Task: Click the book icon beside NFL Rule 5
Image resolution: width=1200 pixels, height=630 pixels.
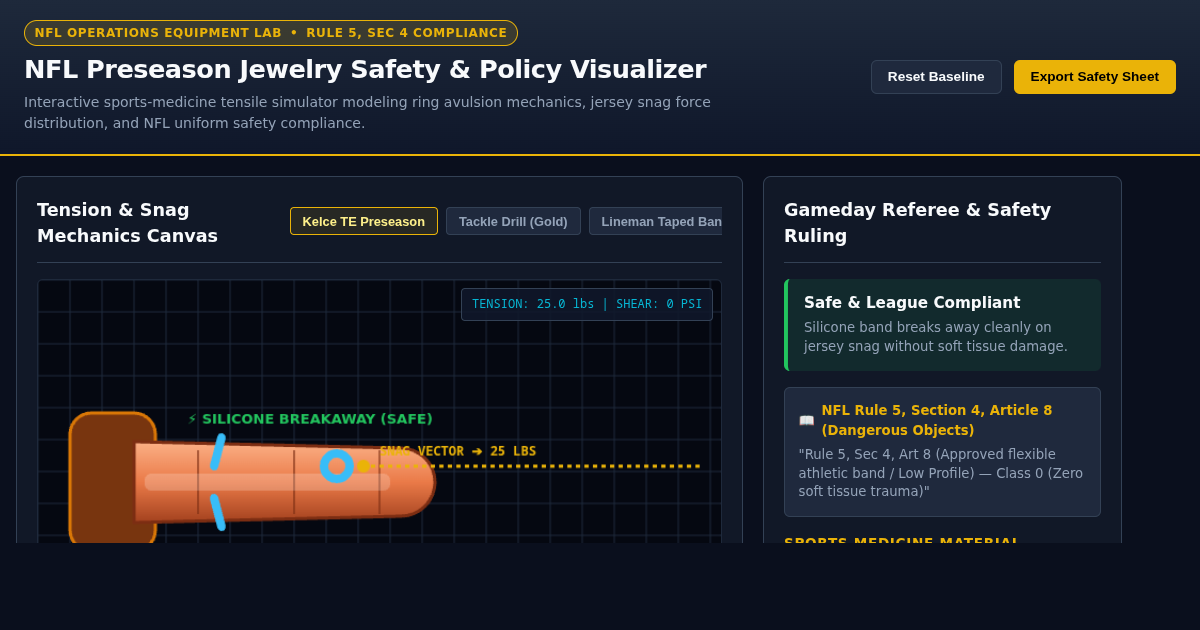Action: click(806, 421)
